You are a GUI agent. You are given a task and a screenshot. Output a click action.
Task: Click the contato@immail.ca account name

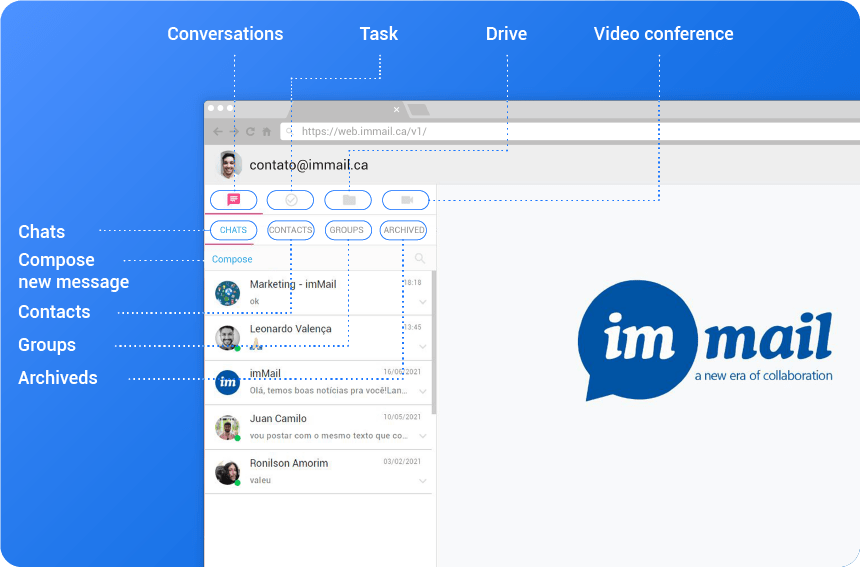pyautogui.click(x=309, y=165)
